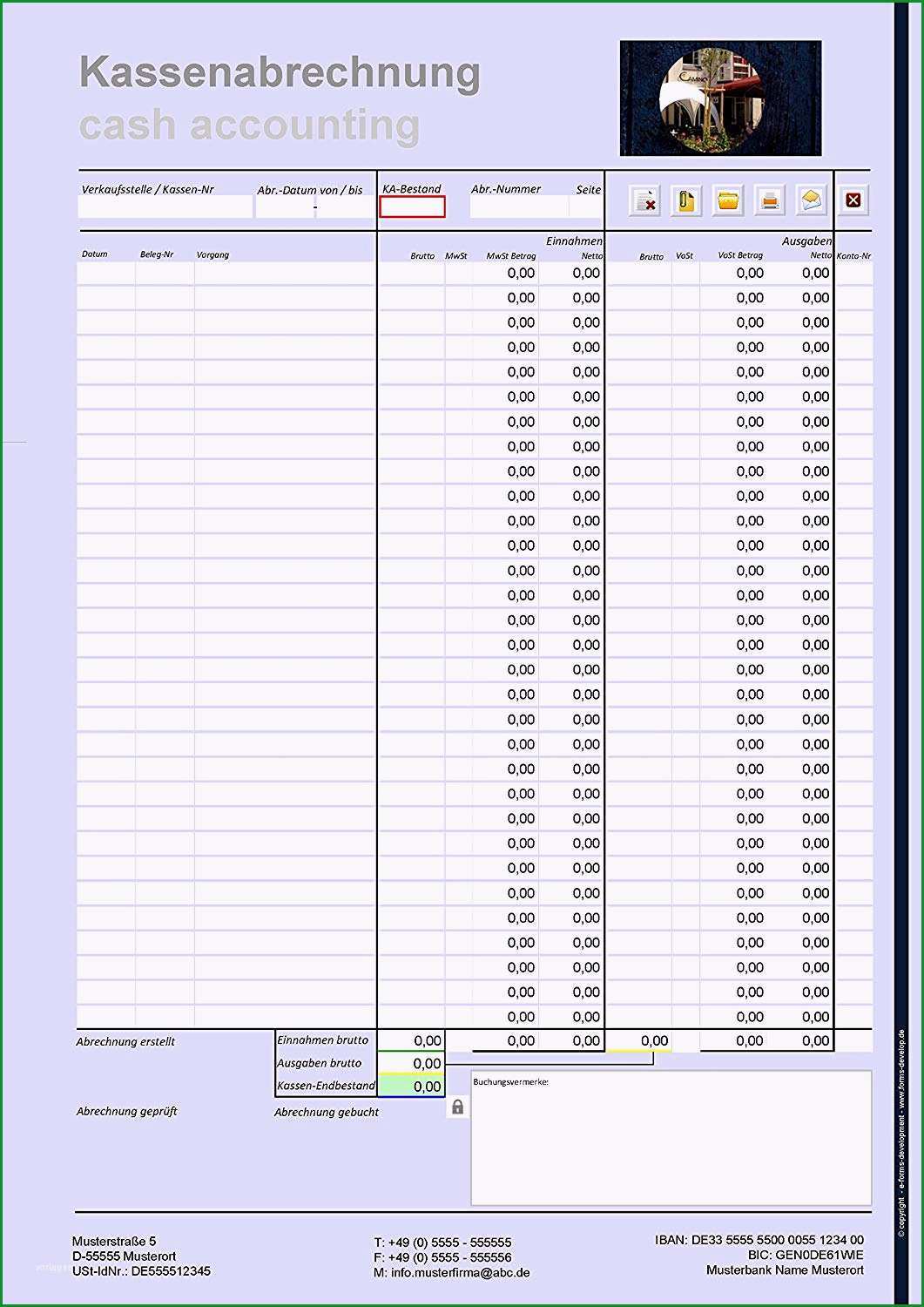Click the Abr.-Nummer input field
924x1307 pixels.
pos(519,207)
